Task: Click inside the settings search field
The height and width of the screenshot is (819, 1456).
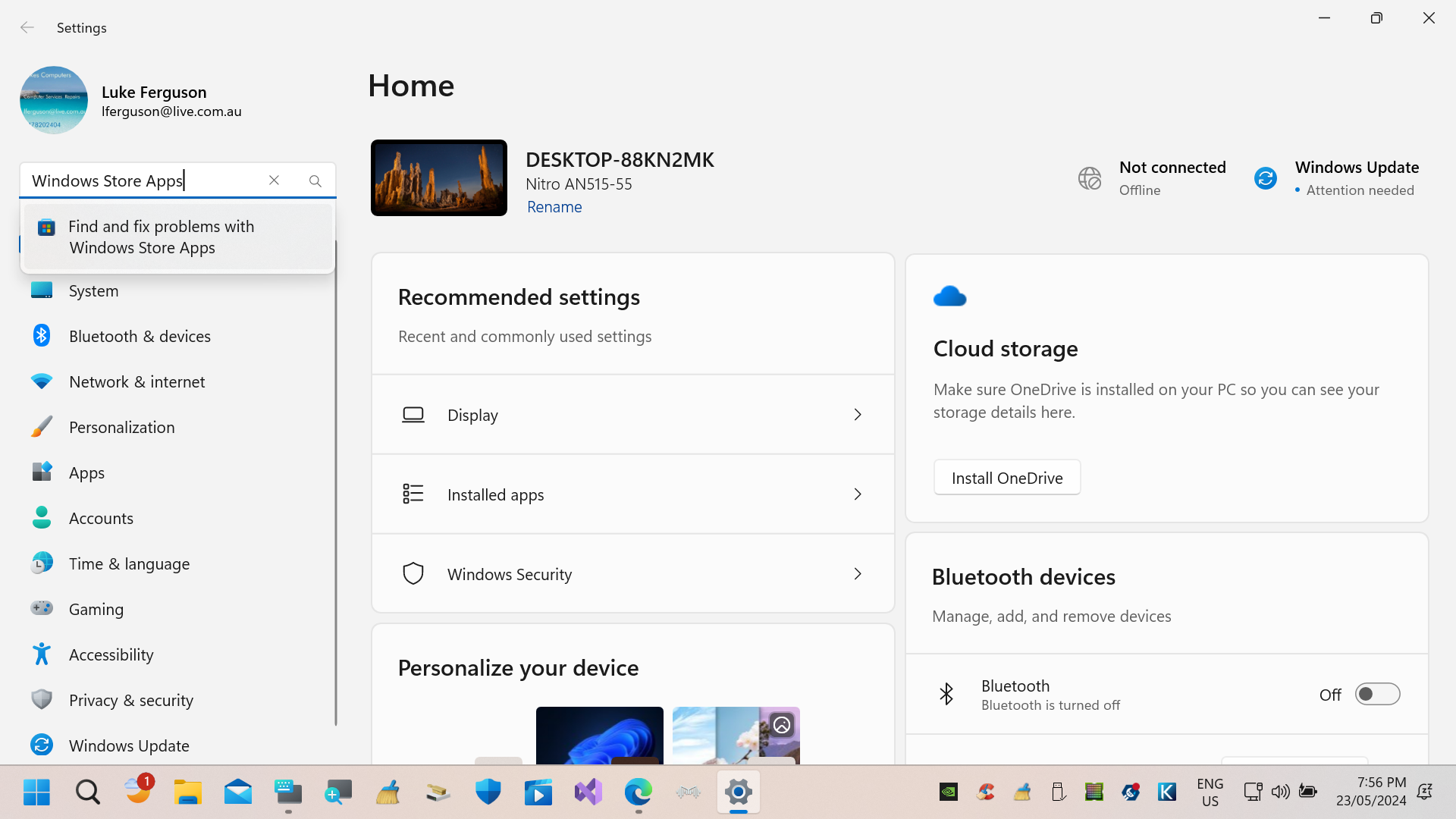Action: tap(144, 180)
